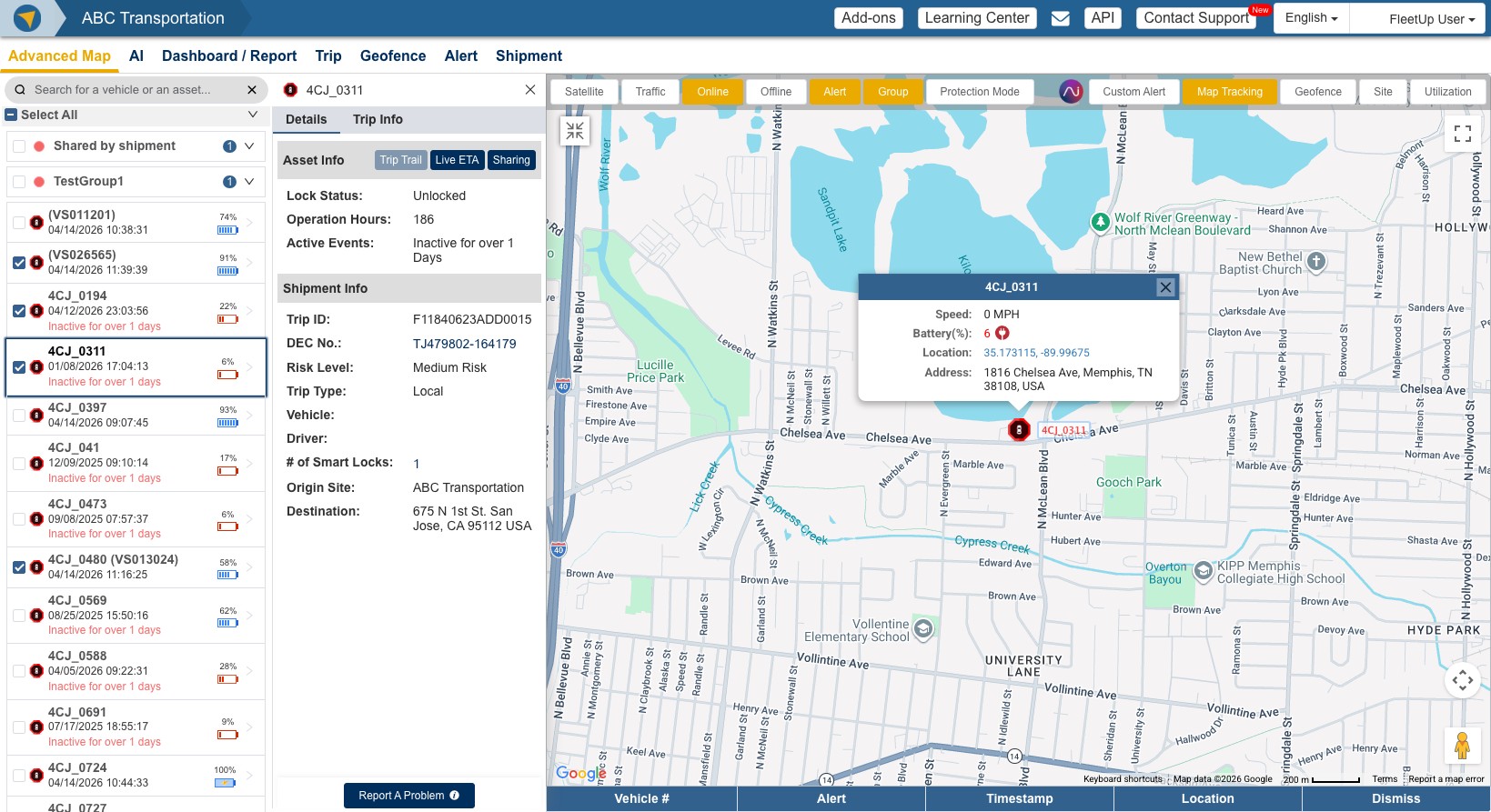Select the Details tab
Viewport: 1491px width, 812px height.
tap(306, 119)
